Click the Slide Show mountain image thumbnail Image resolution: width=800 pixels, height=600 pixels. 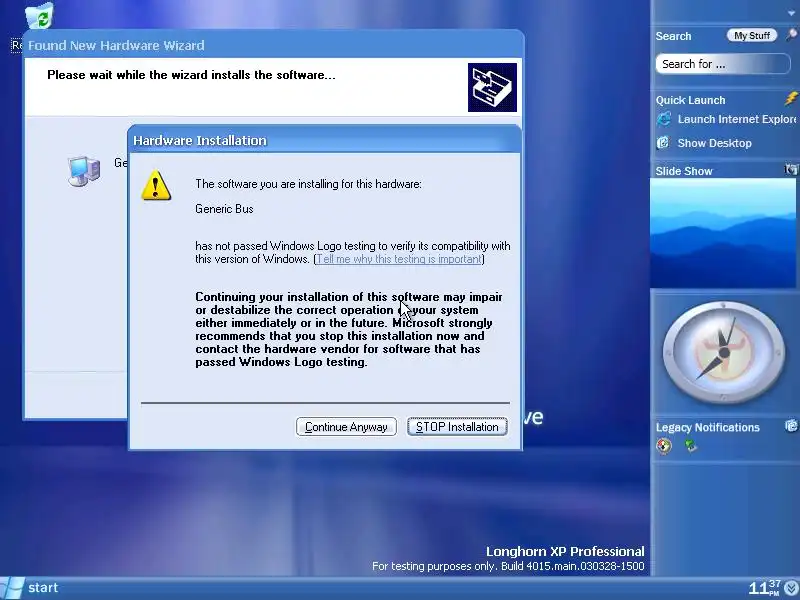pyautogui.click(x=723, y=233)
